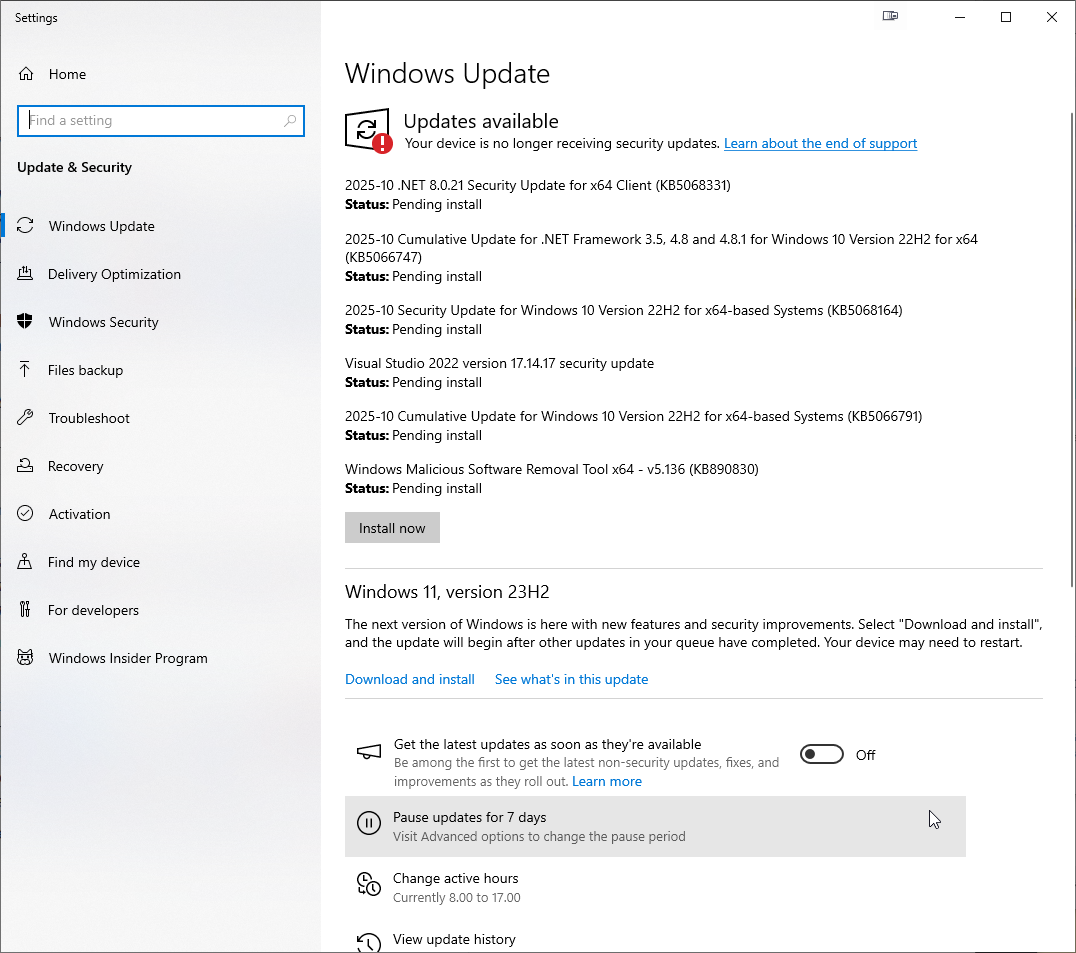Click the Windows Insider Program cat icon
This screenshot has height=953, width=1076.
tap(26, 658)
